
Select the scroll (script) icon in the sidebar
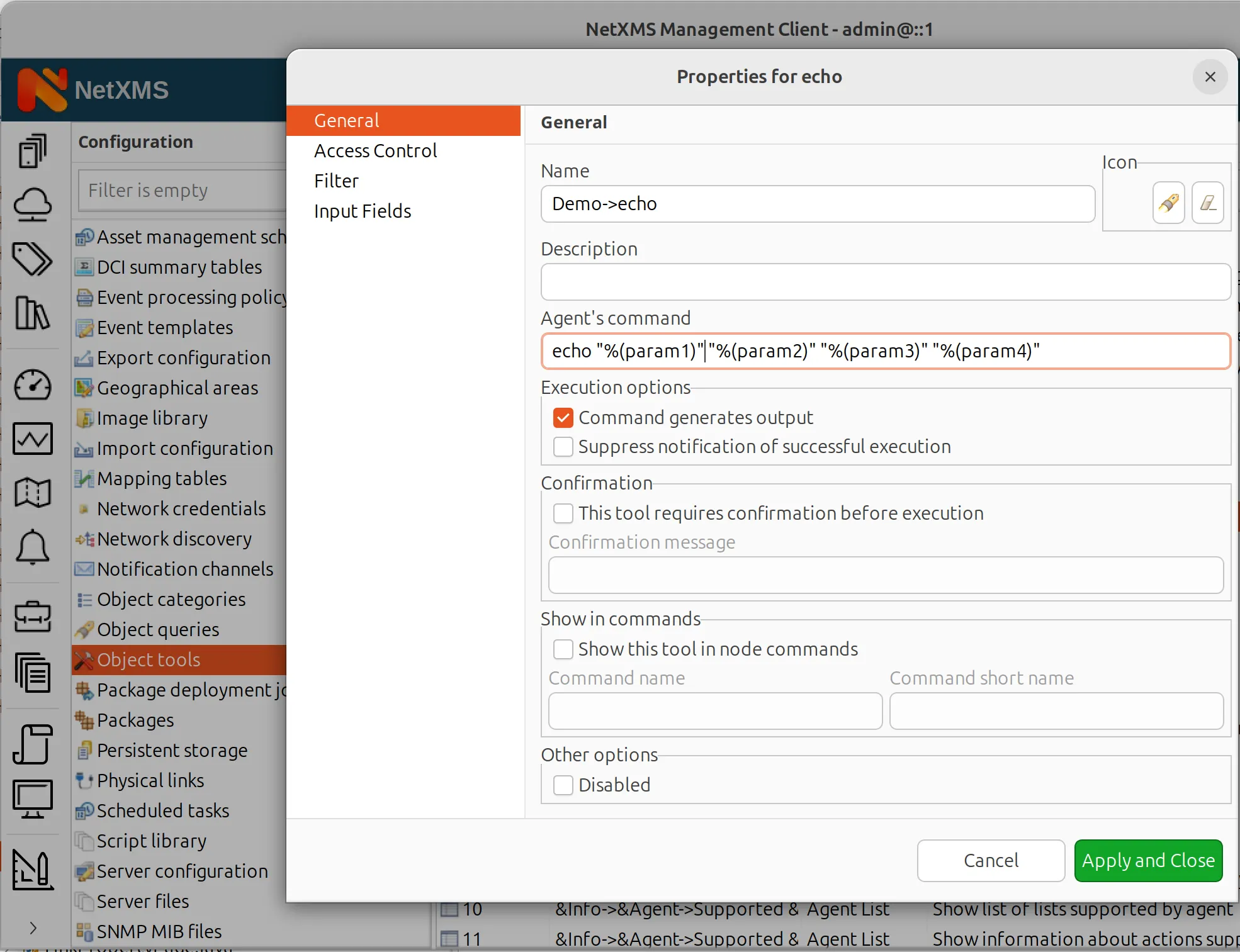click(x=32, y=744)
